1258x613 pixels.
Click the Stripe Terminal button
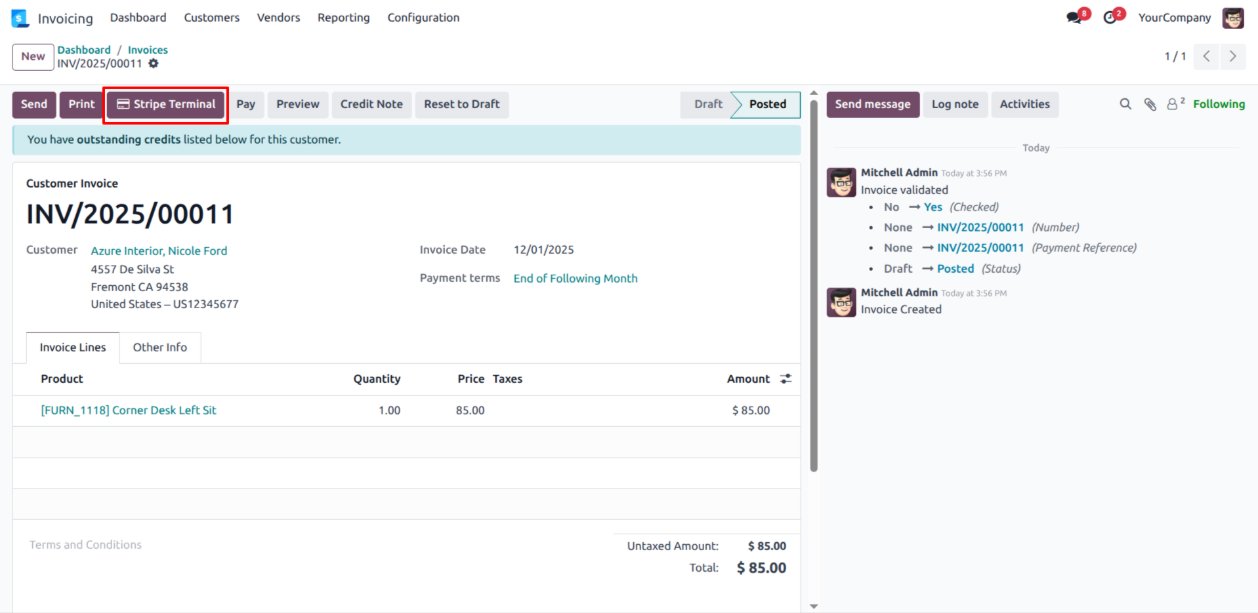pyautogui.click(x=166, y=104)
